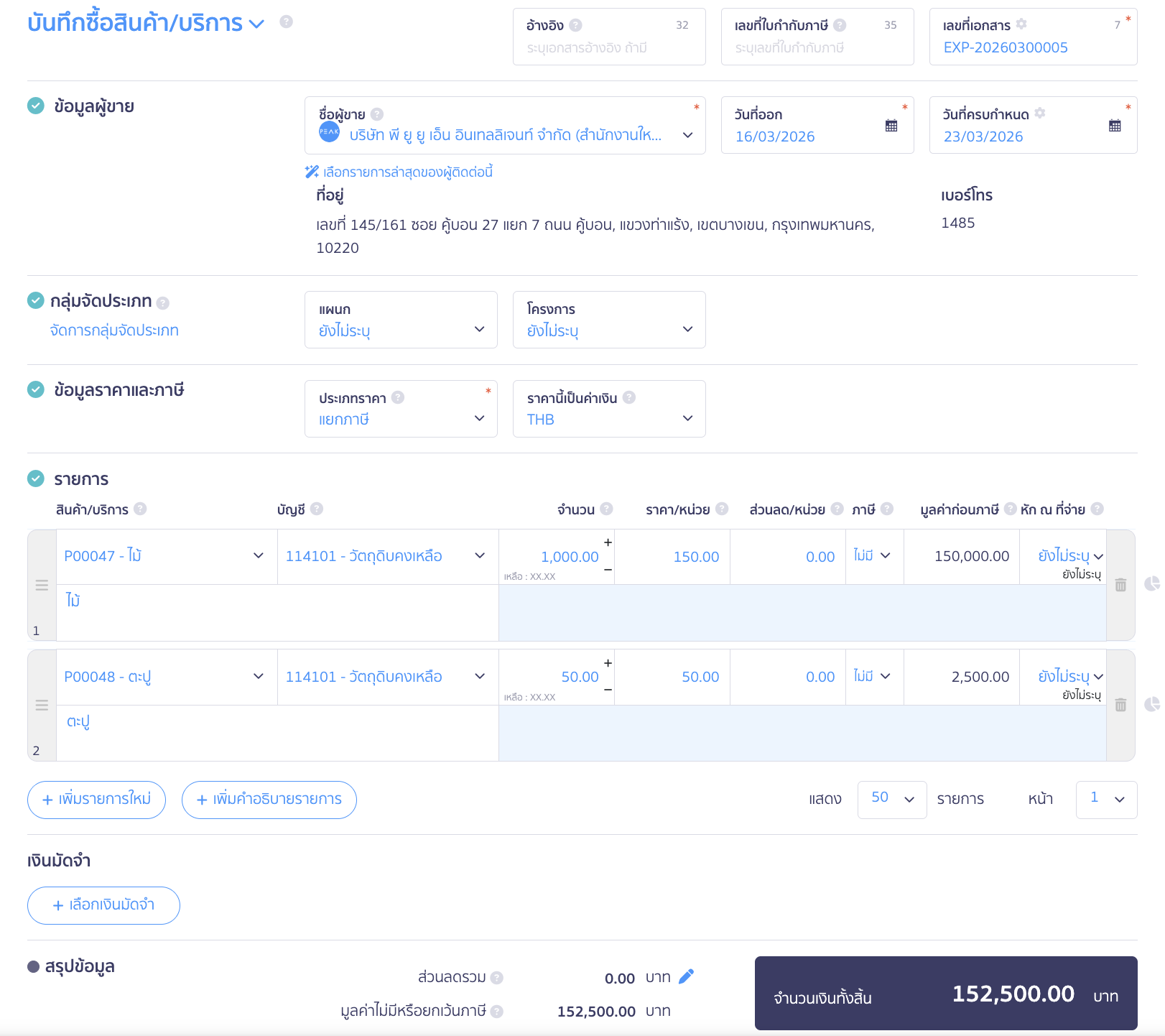Click trash icon for the P00048 row

(x=1120, y=705)
